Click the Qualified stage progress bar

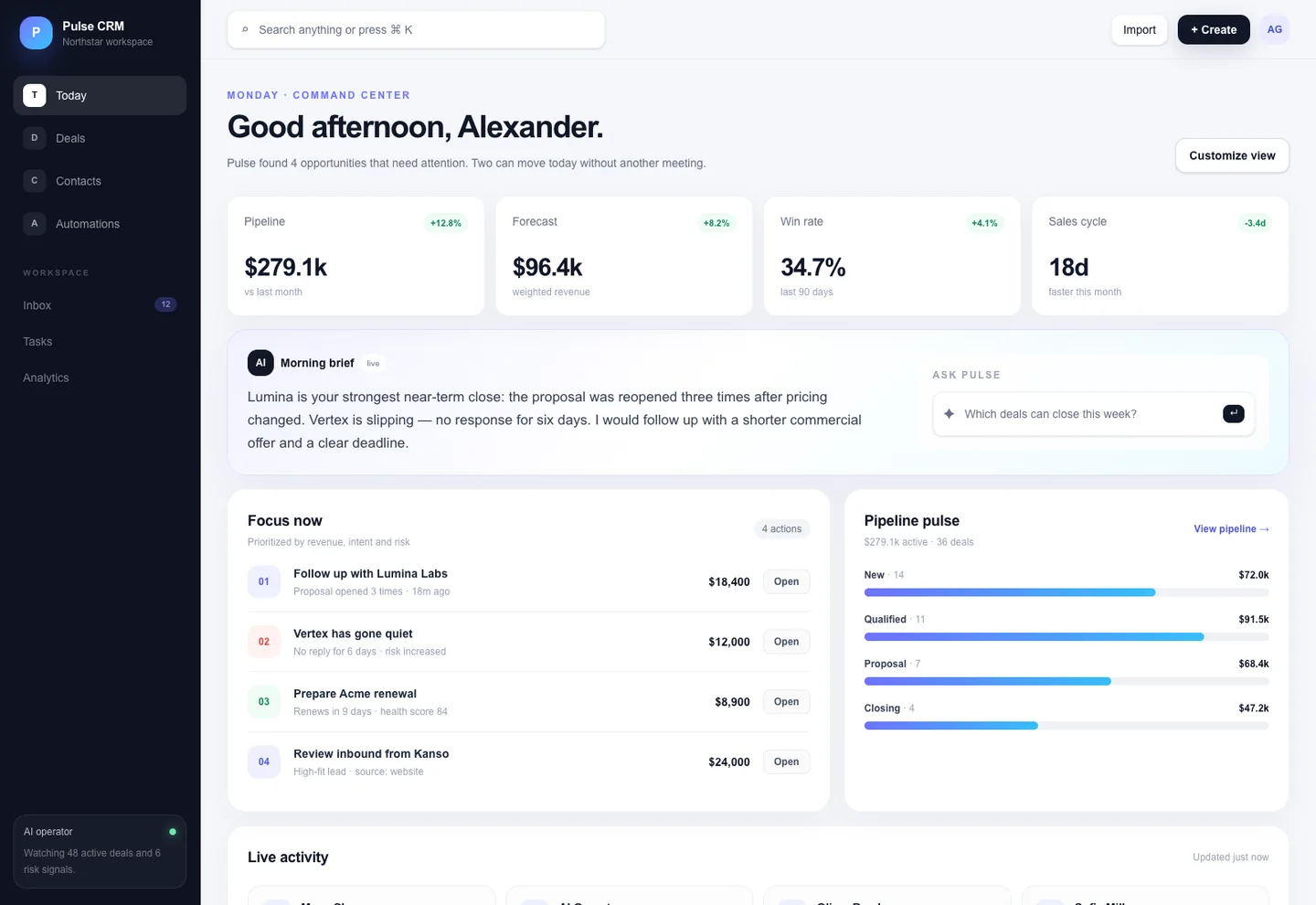tap(1067, 637)
